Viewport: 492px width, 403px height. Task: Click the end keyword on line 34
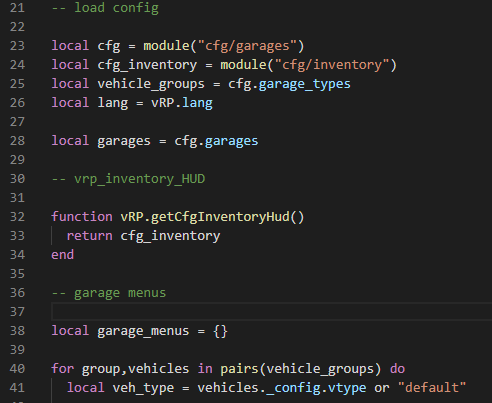pyautogui.click(x=63, y=255)
